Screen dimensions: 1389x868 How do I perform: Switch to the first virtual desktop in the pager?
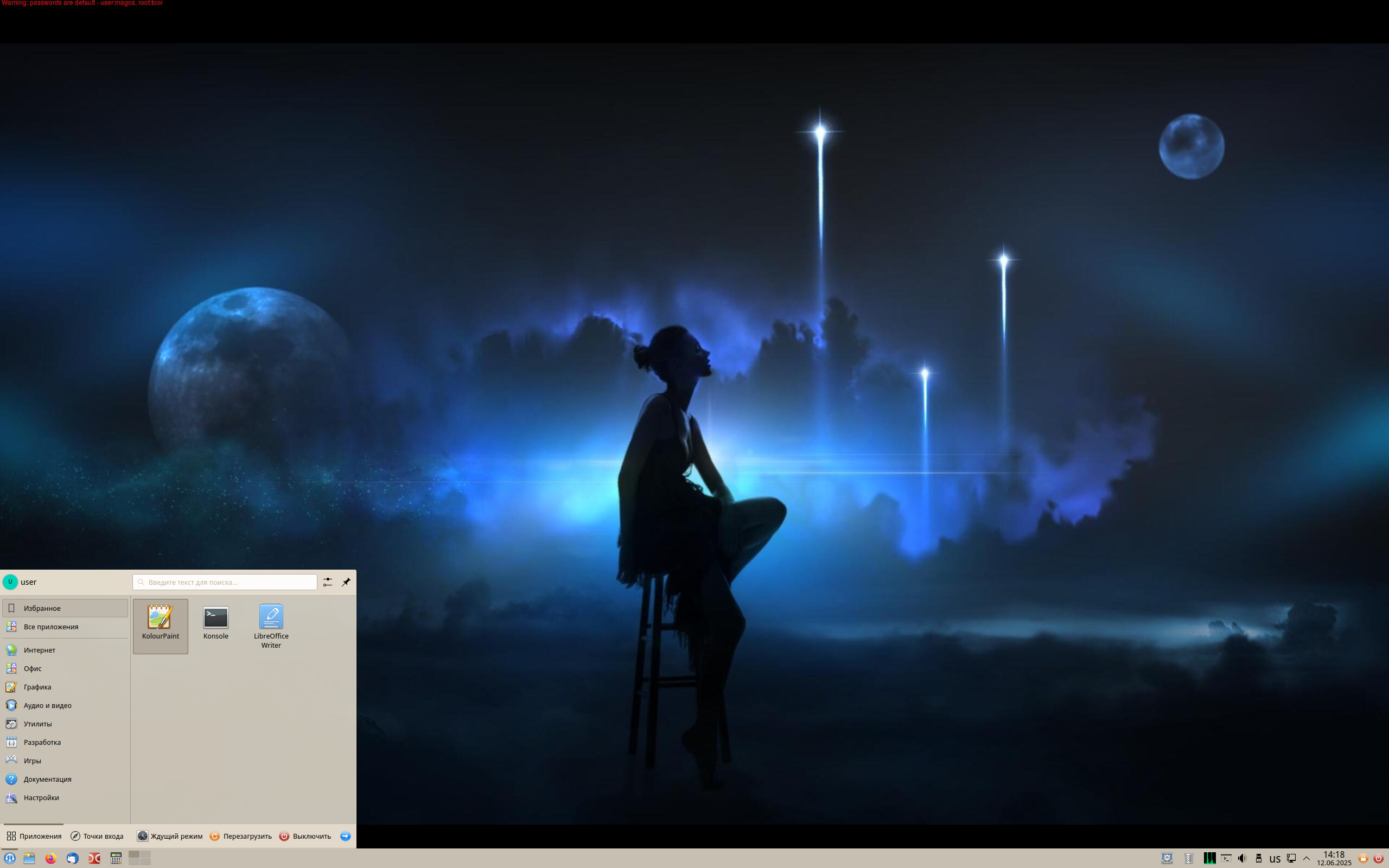point(133,855)
